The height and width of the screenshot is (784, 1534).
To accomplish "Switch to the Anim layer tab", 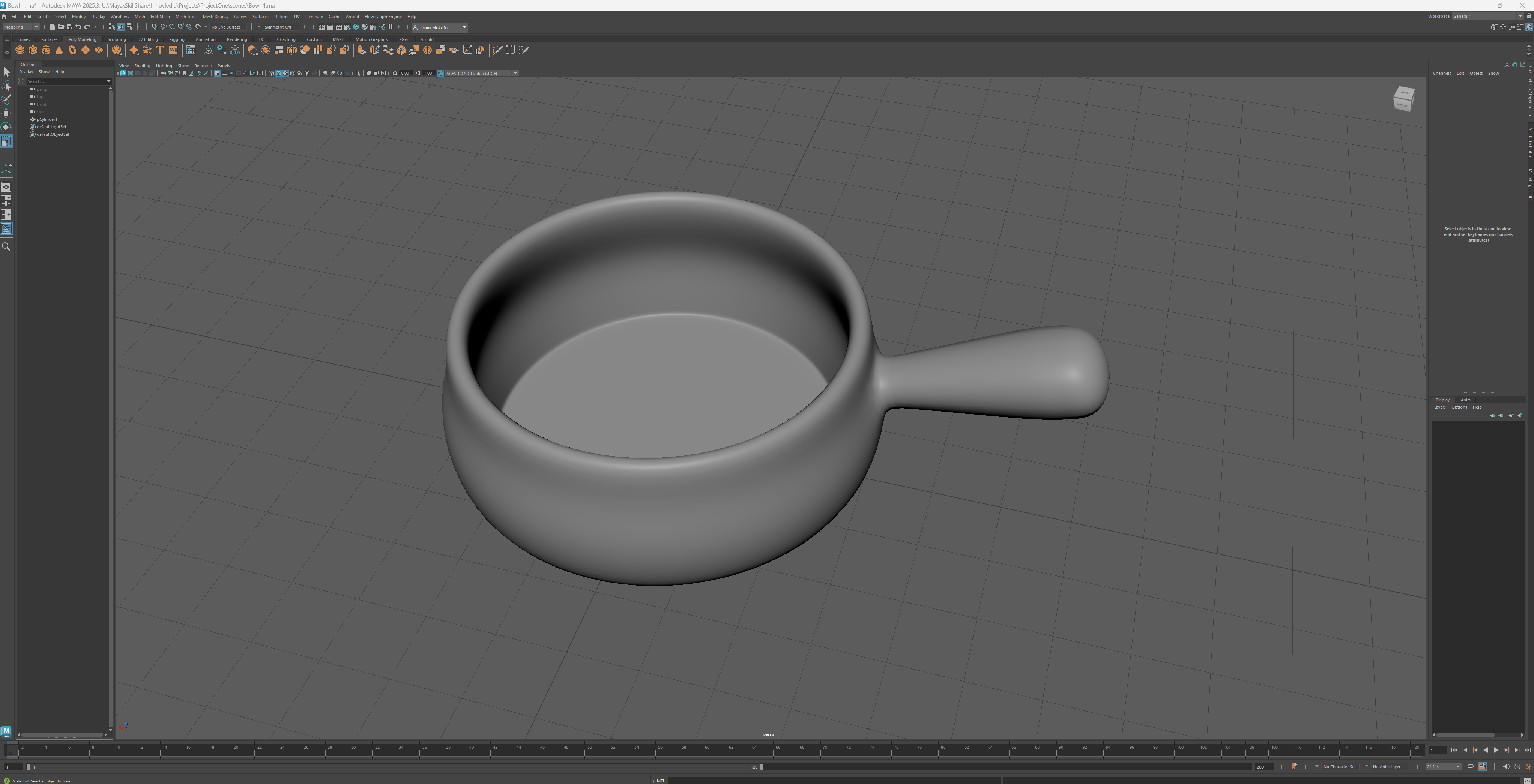I will point(1465,400).
